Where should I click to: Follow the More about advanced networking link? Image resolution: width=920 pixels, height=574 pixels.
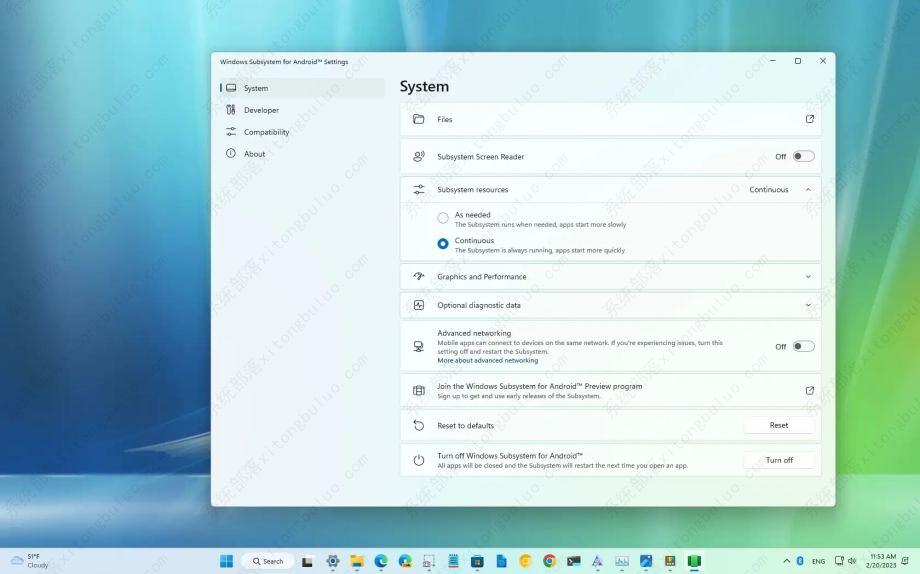click(487, 360)
